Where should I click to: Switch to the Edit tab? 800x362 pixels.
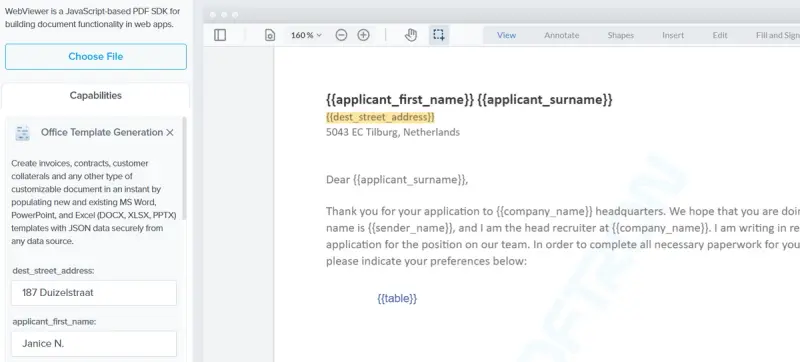pyautogui.click(x=720, y=35)
